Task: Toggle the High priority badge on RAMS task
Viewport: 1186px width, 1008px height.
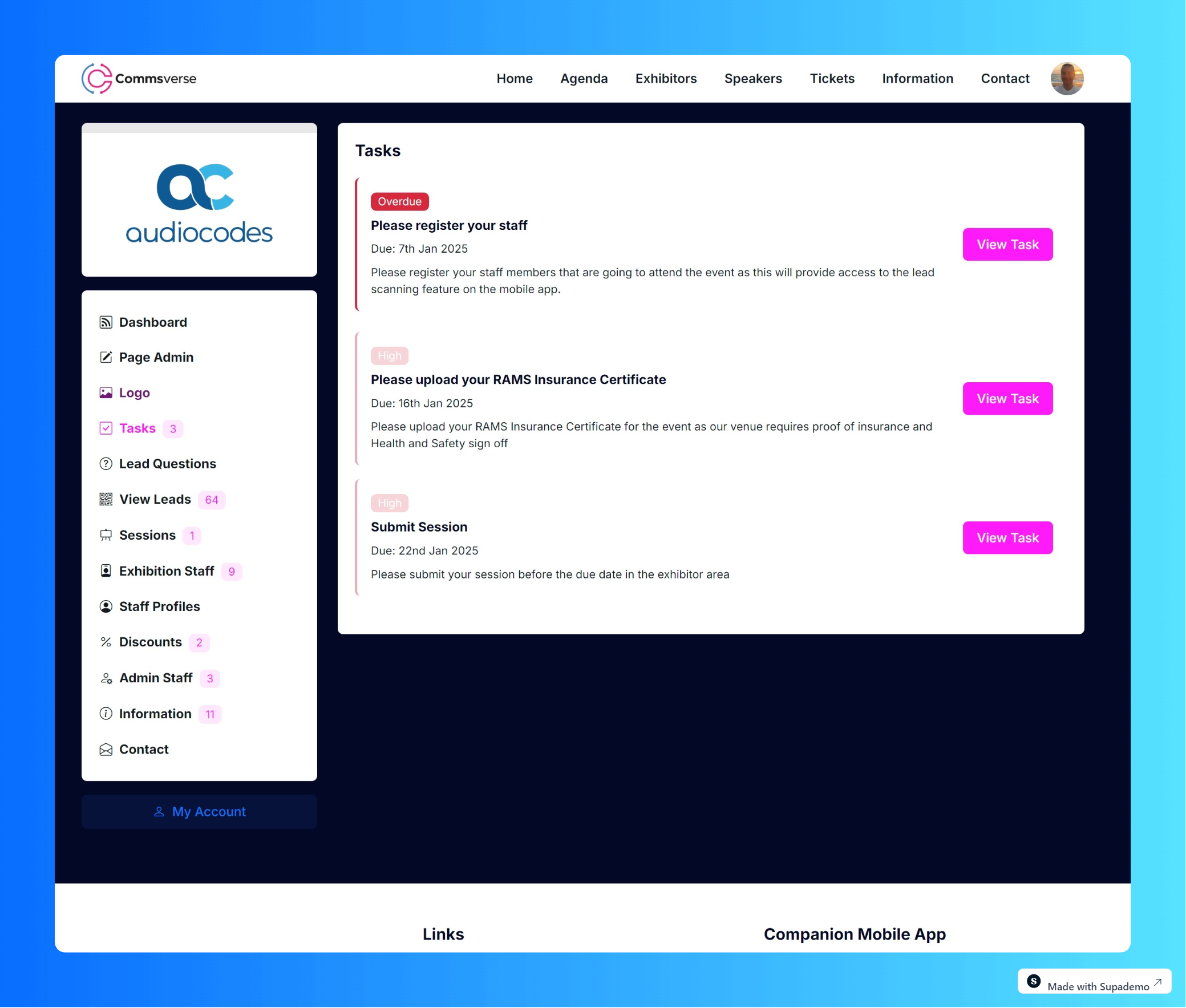Action: coord(389,355)
